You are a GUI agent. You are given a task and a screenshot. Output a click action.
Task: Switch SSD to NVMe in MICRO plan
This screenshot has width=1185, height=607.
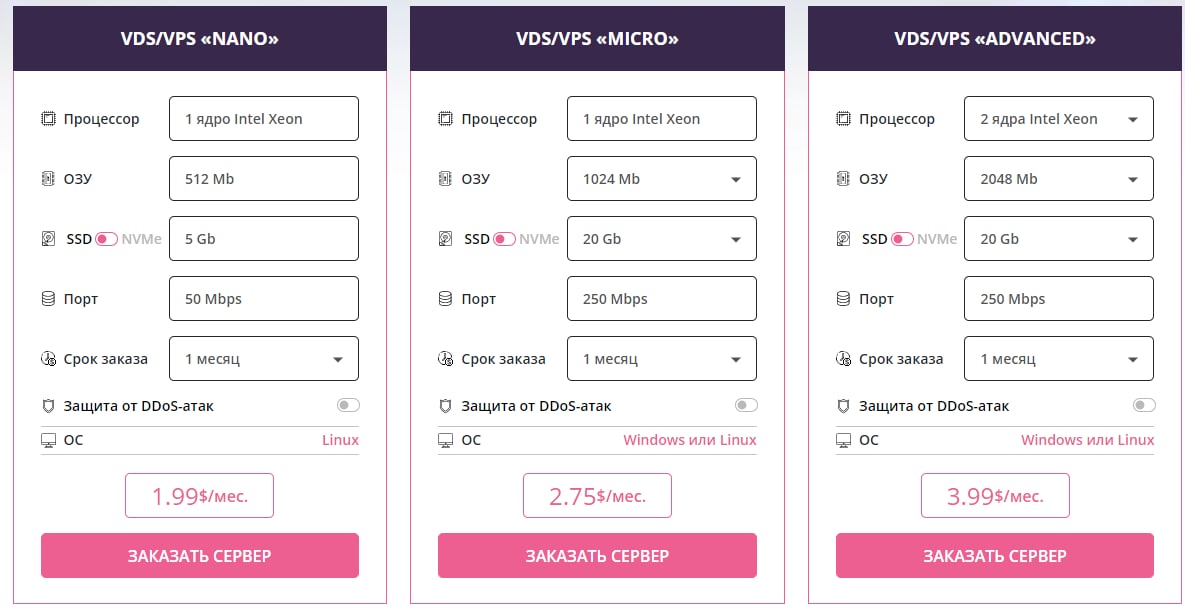pyautogui.click(x=505, y=239)
